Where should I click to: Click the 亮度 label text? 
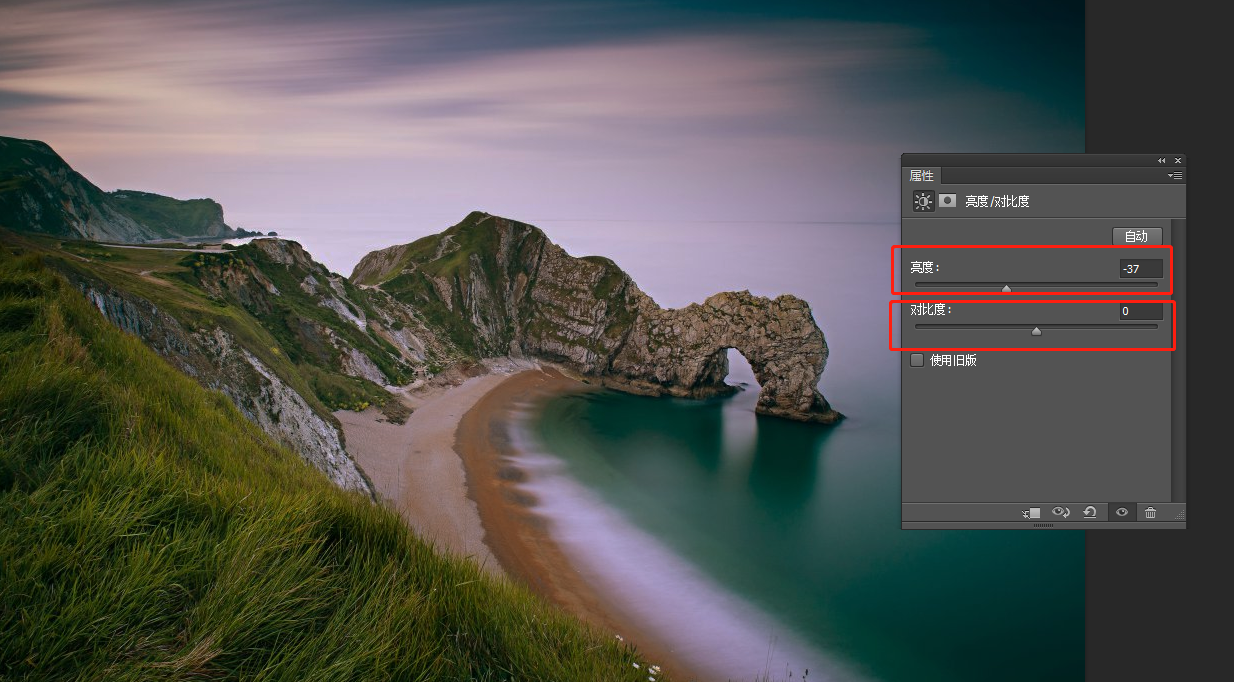[x=925, y=267]
